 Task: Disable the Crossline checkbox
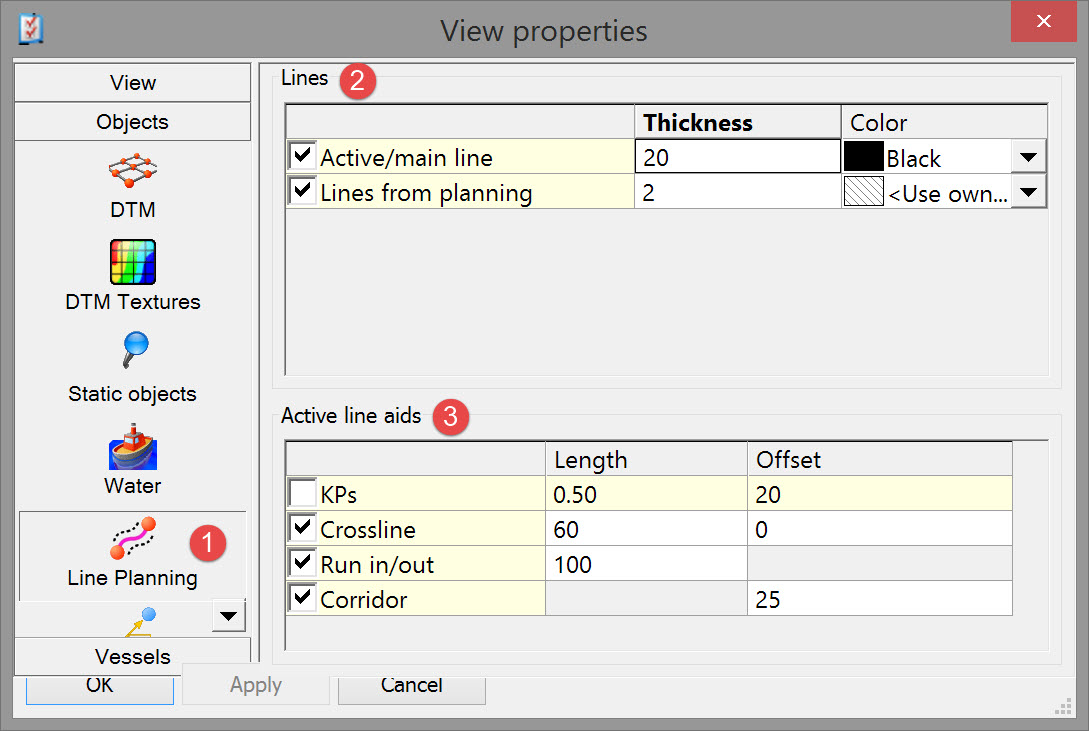point(301,529)
